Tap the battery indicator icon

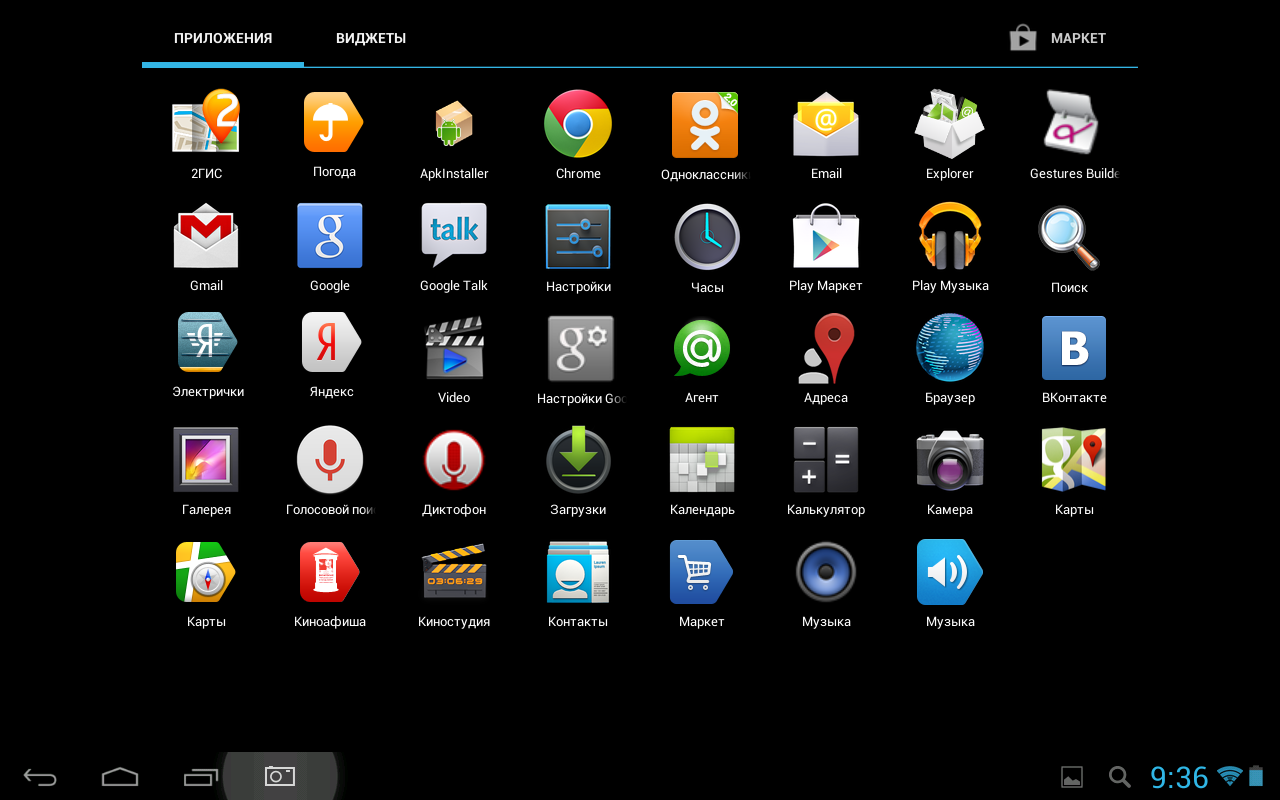[x=1256, y=776]
